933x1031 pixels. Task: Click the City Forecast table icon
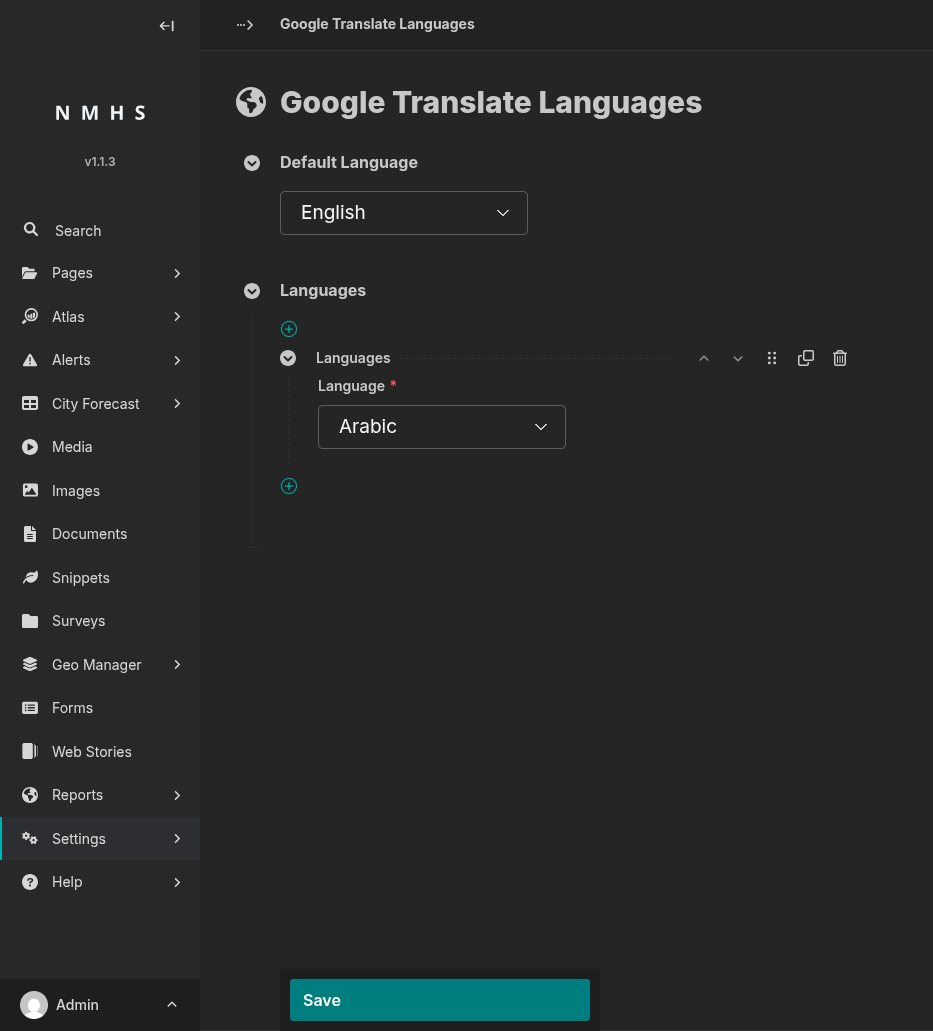(30, 403)
